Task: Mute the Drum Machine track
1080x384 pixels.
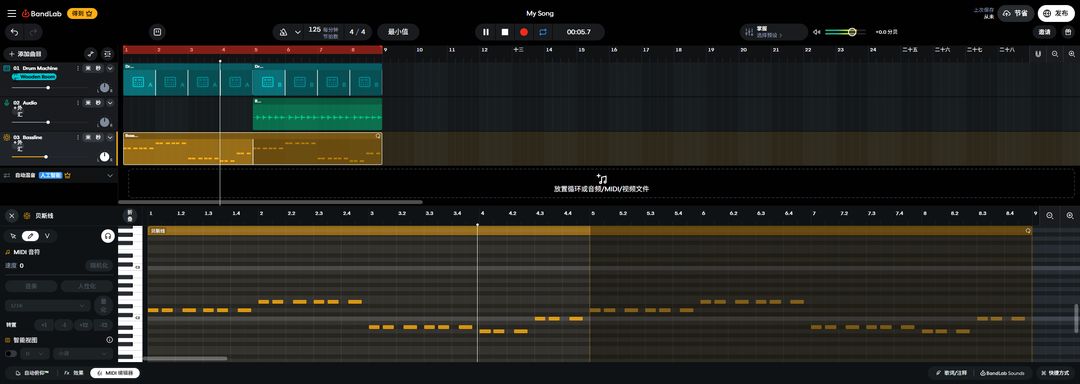Action: point(87,68)
